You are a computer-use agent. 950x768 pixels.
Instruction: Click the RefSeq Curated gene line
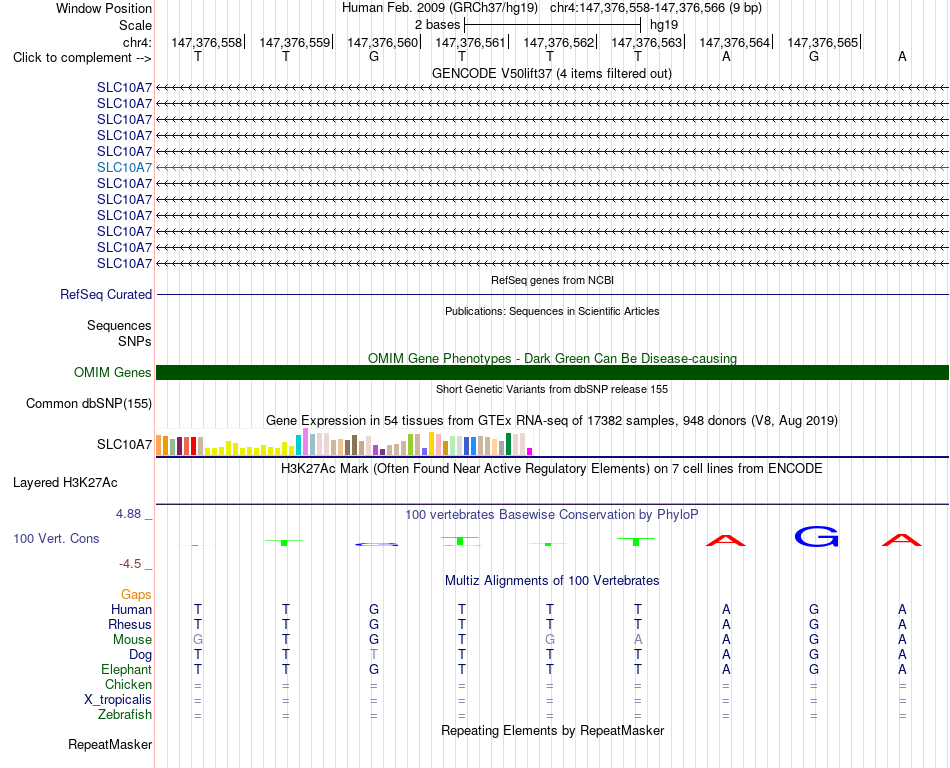point(552,294)
